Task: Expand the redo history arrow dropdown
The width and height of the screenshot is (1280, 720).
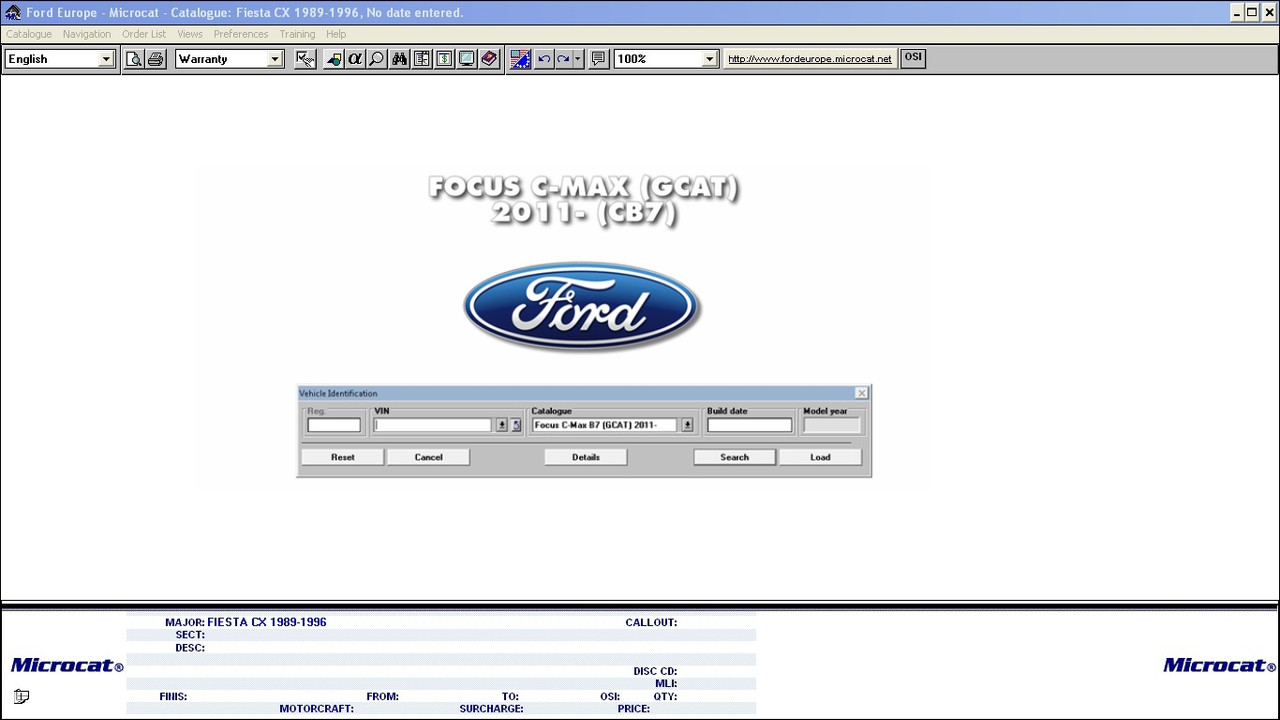Action: coord(577,59)
